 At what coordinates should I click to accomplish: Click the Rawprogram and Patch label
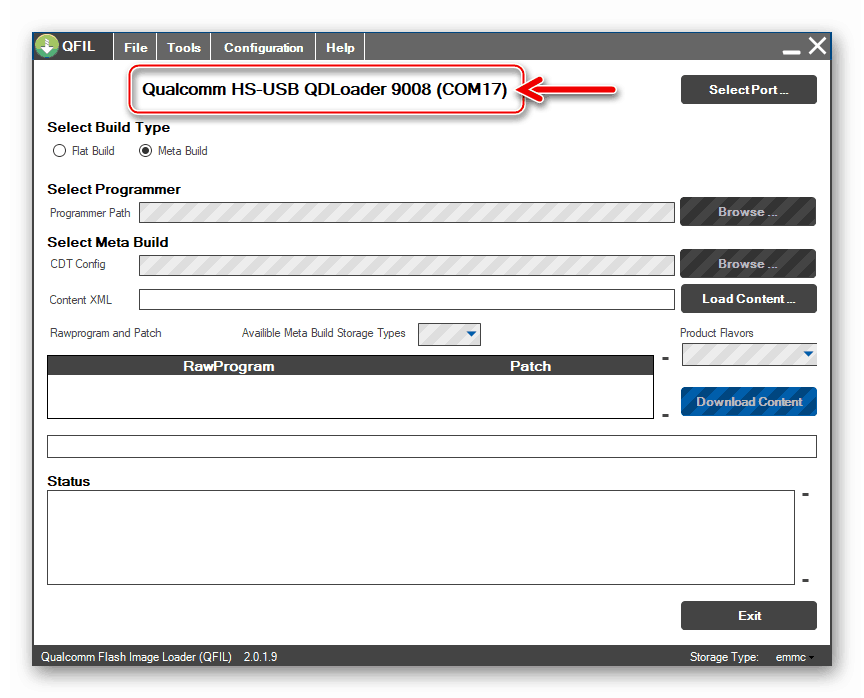point(106,333)
